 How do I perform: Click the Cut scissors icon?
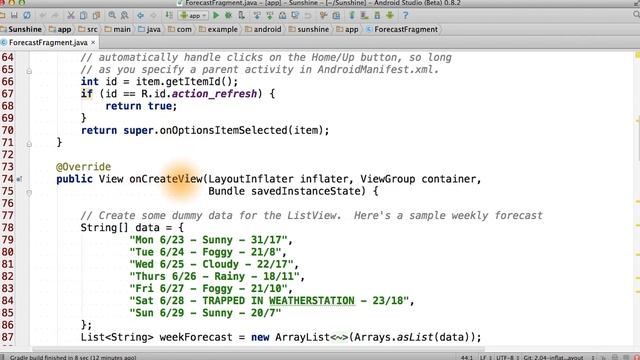coord(71,16)
